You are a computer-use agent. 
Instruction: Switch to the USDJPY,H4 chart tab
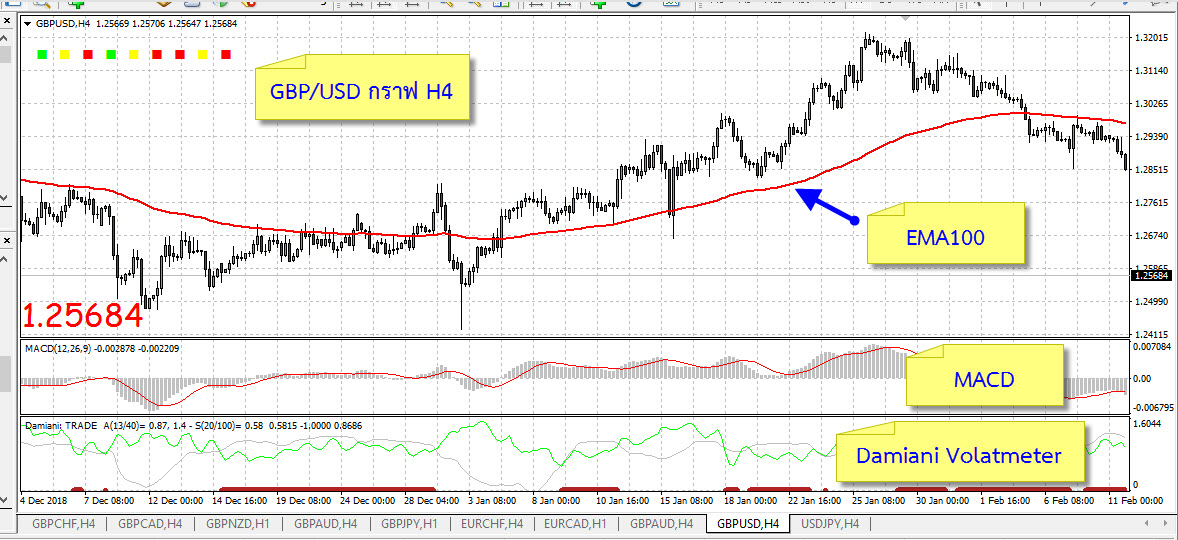click(830, 523)
